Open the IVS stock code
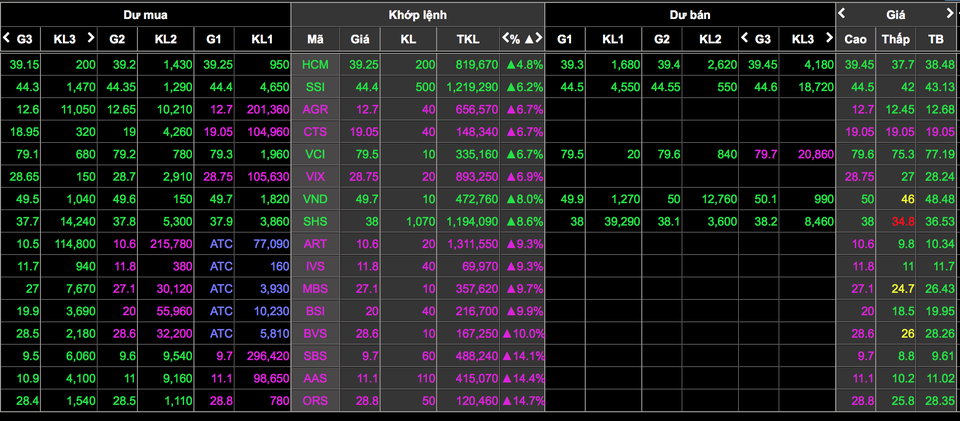The image size is (960, 421). 315,266
